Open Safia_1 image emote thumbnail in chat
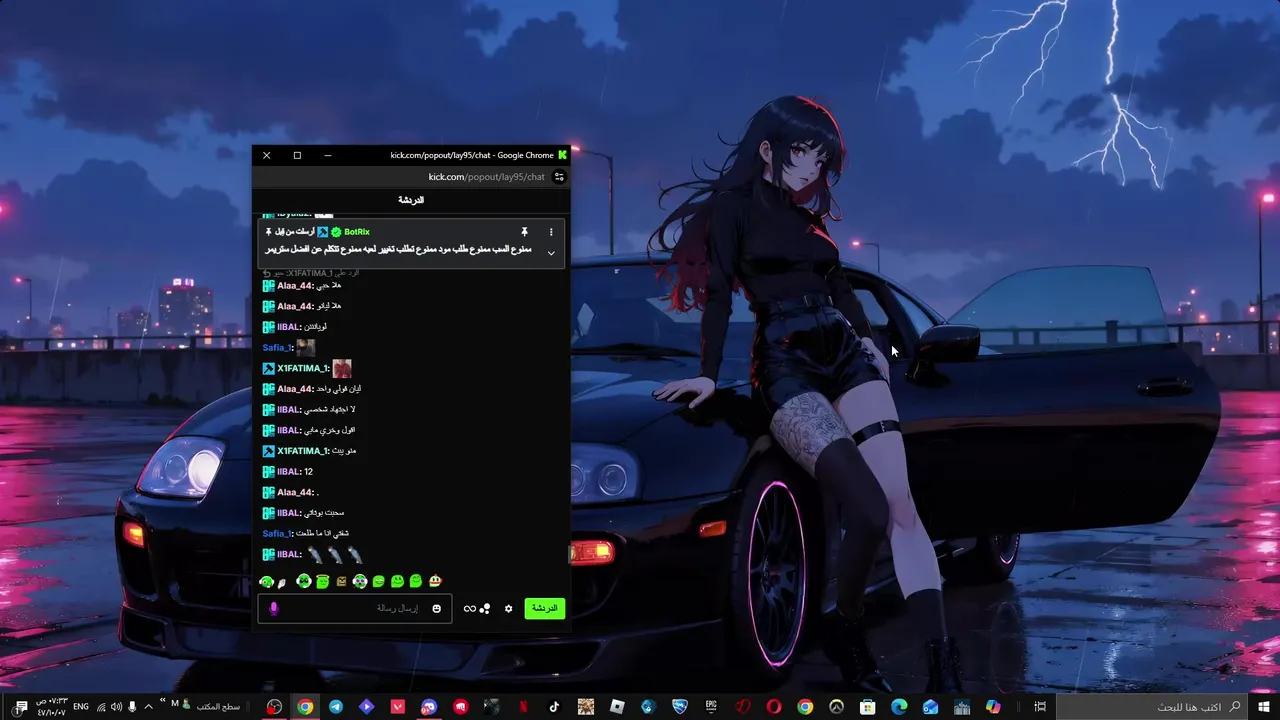 [x=305, y=347]
